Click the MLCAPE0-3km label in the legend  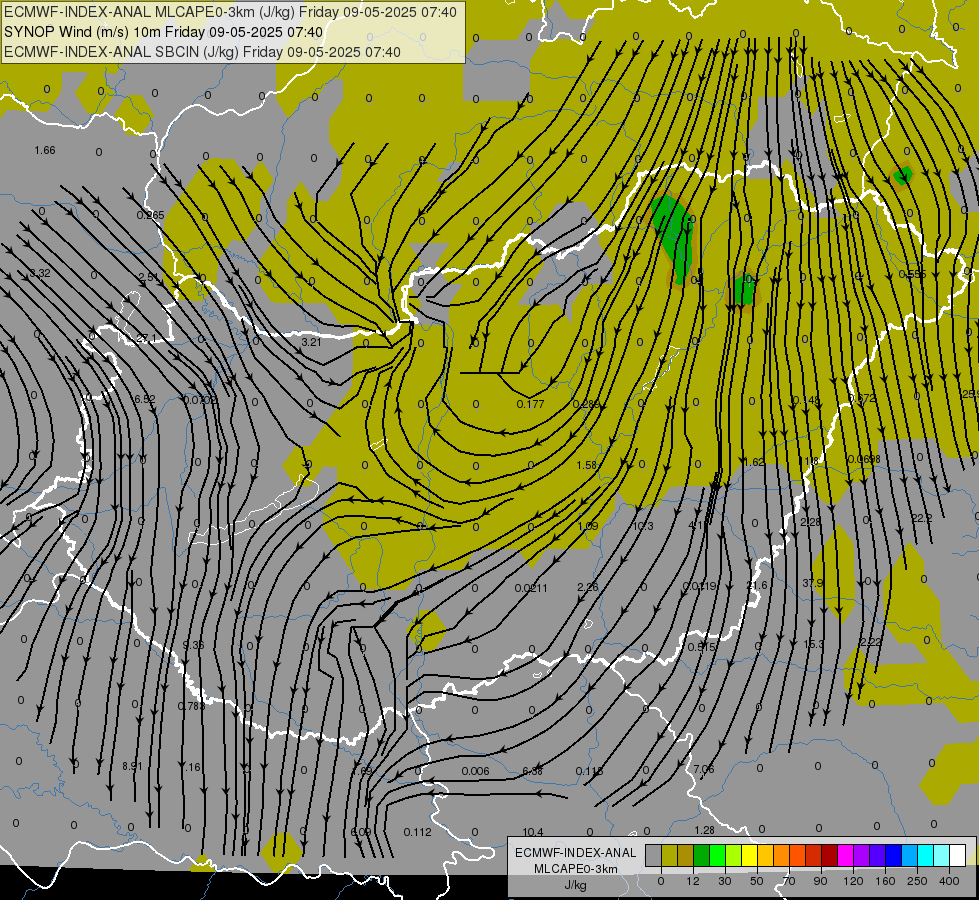[576, 869]
